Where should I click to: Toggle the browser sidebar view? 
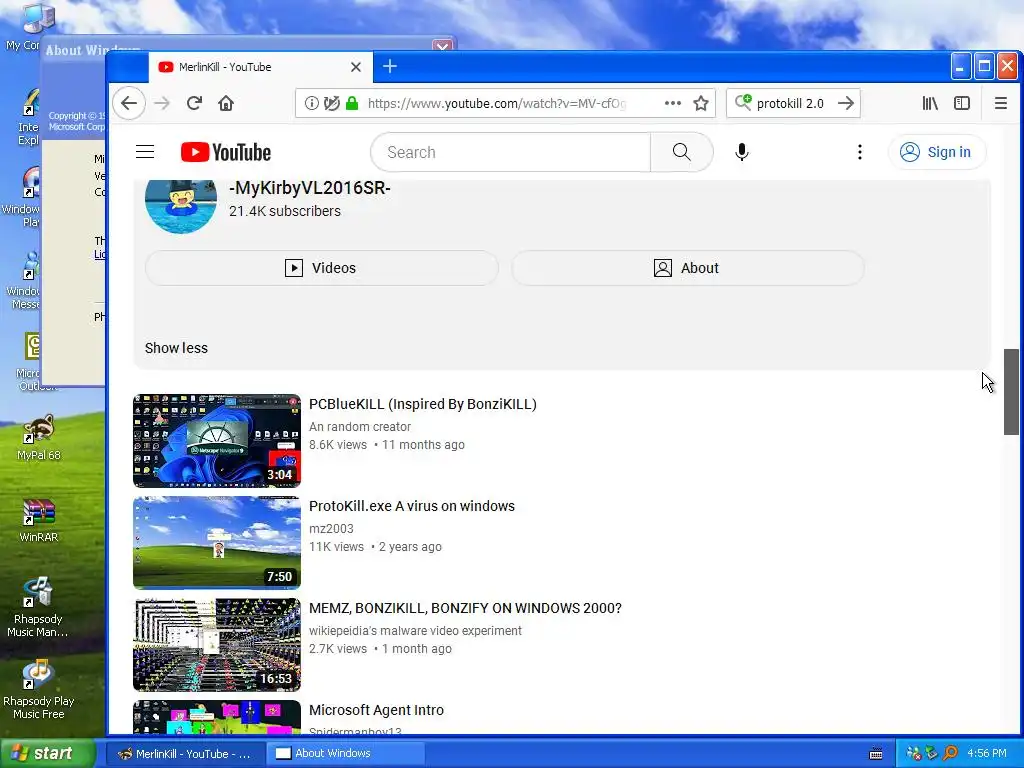point(962,103)
